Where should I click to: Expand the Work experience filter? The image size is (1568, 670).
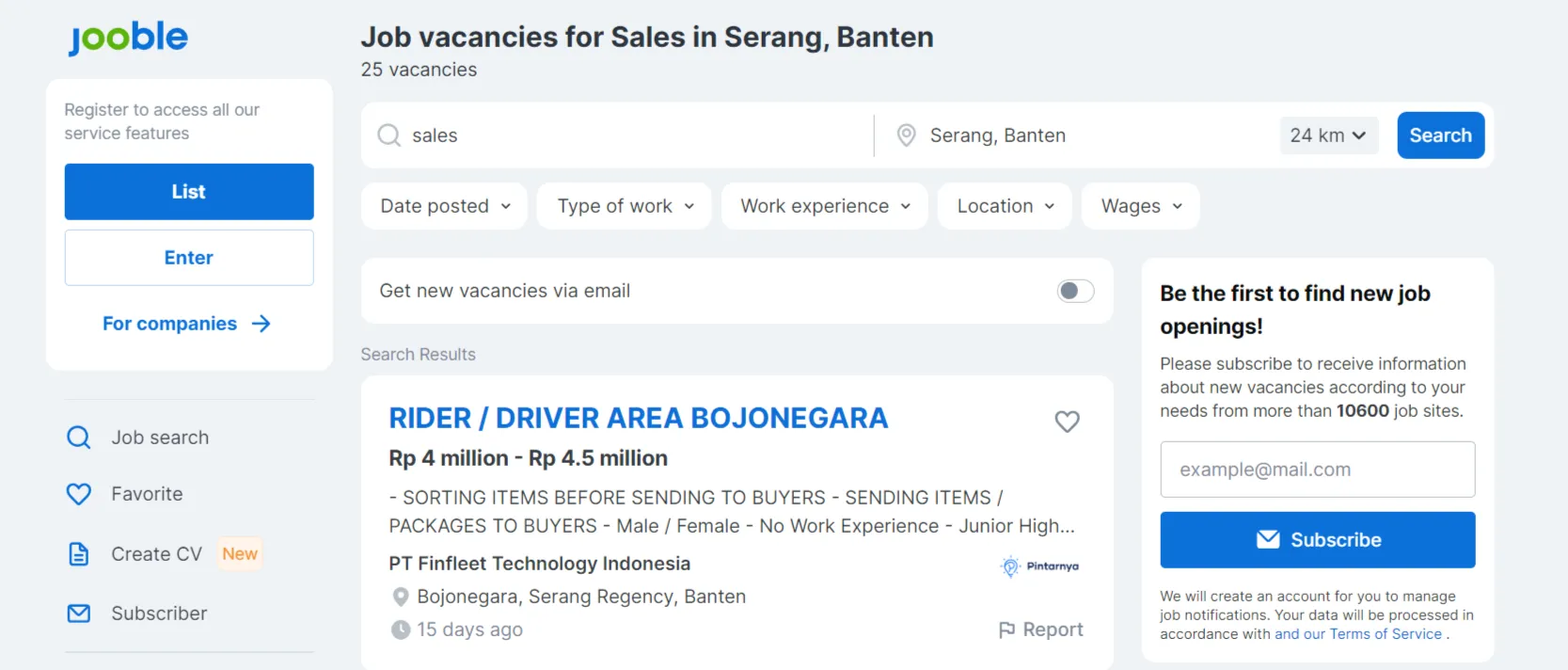[x=825, y=206]
